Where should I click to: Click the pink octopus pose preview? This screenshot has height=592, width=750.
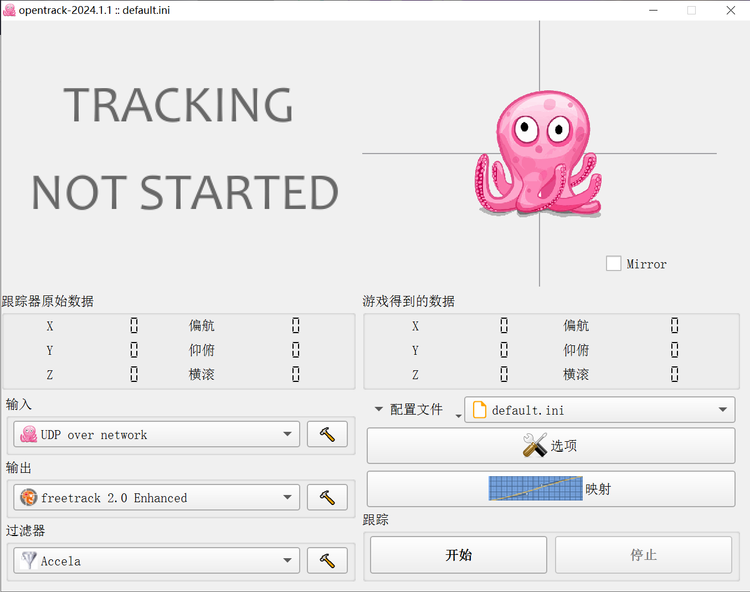point(539,153)
